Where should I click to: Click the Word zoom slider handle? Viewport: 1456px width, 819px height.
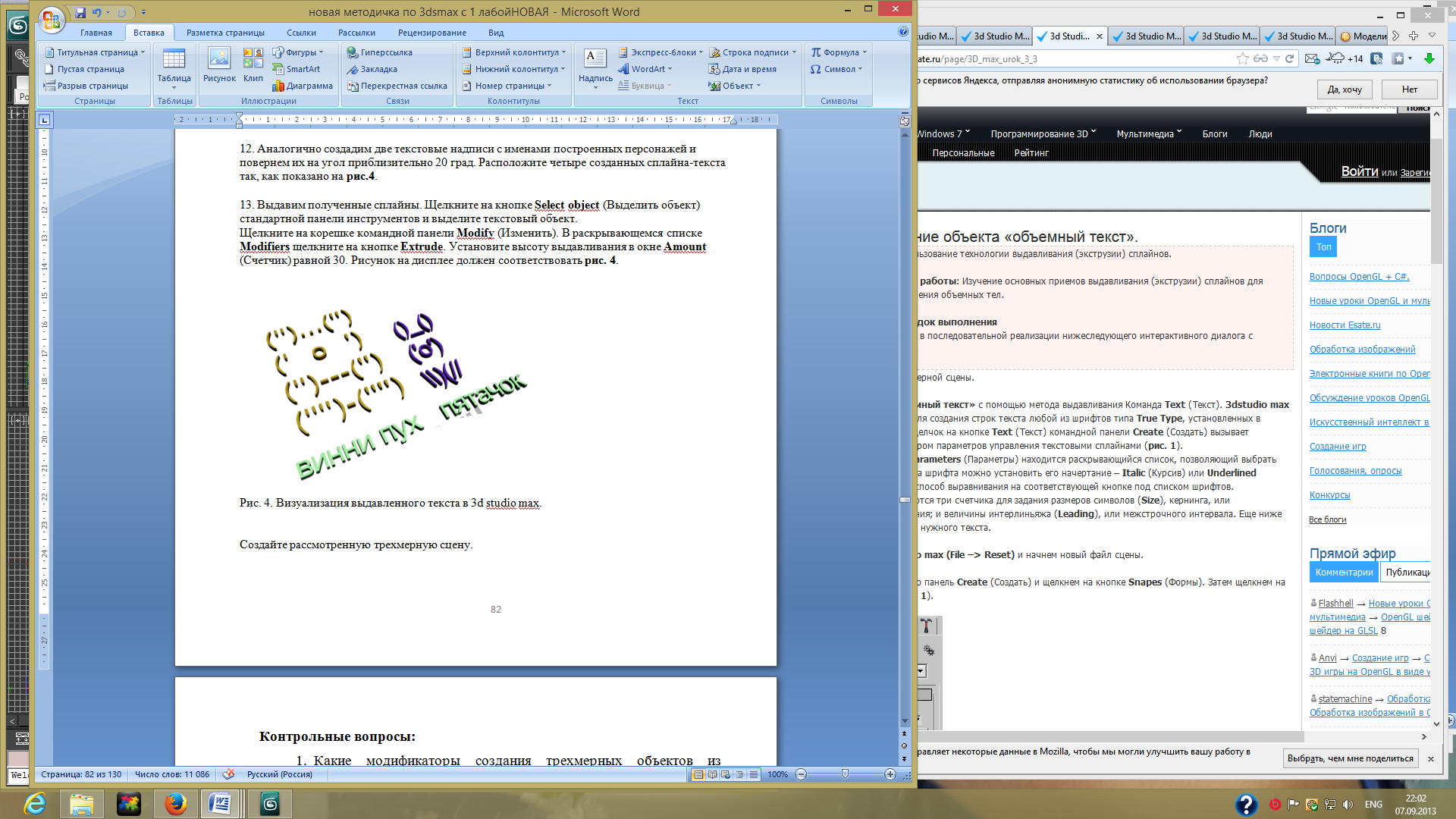(x=845, y=774)
